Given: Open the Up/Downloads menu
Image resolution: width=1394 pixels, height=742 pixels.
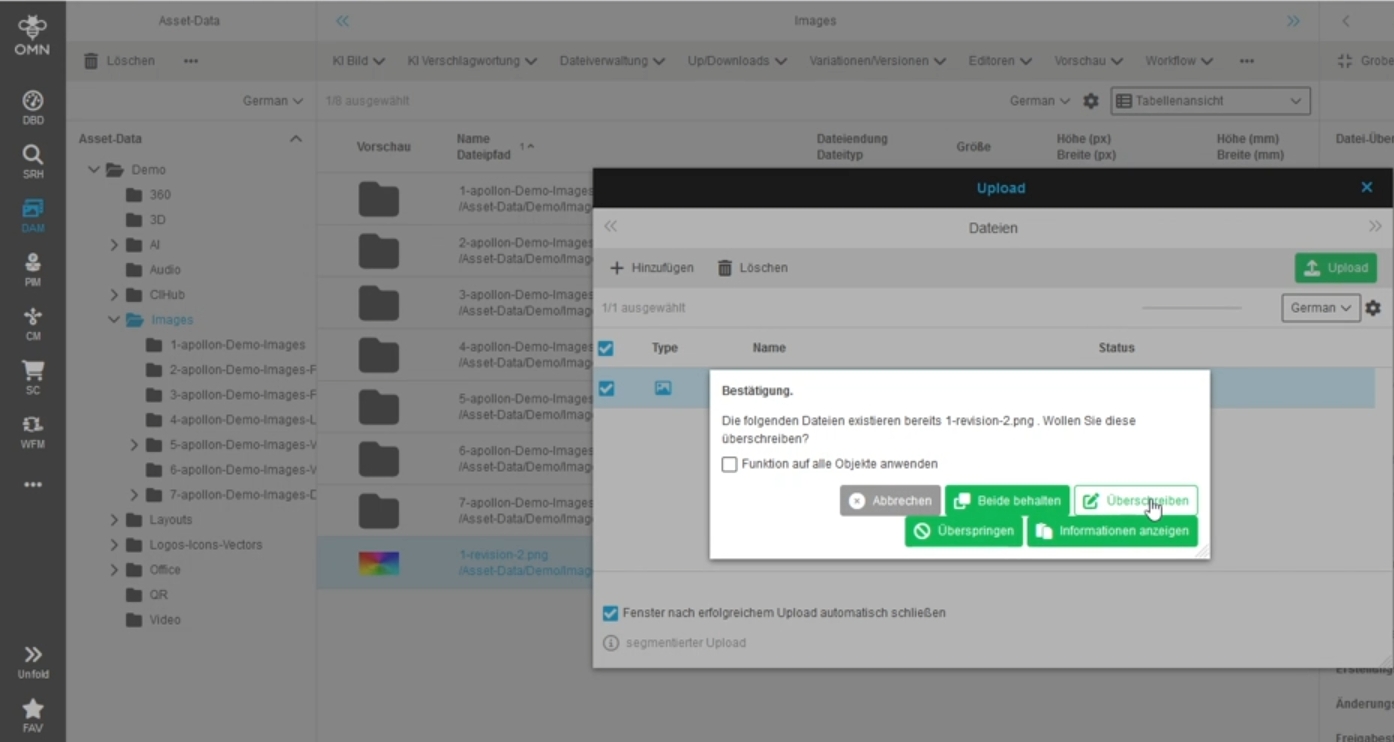Looking at the screenshot, I should (737, 61).
